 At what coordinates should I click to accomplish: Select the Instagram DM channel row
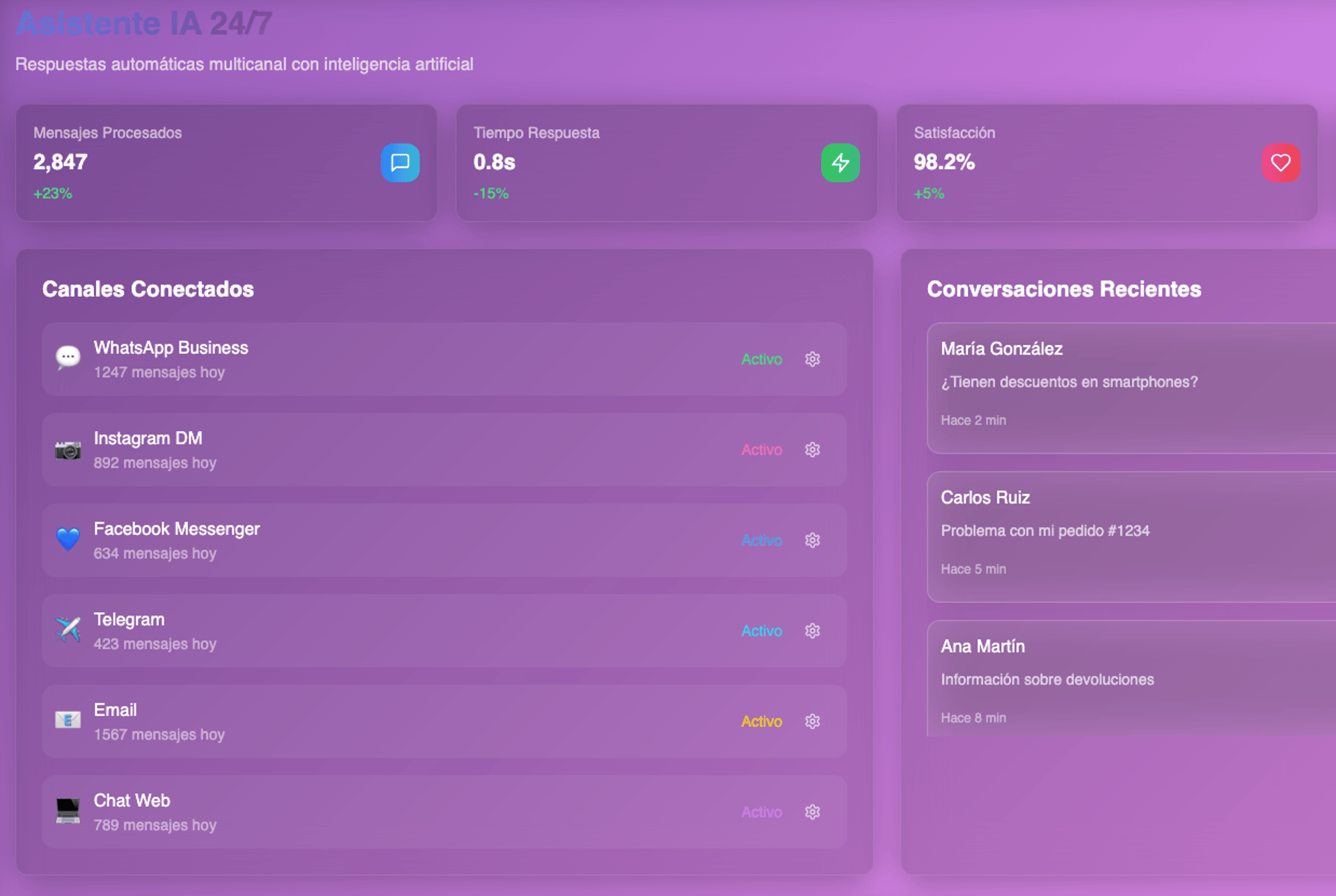(417, 450)
